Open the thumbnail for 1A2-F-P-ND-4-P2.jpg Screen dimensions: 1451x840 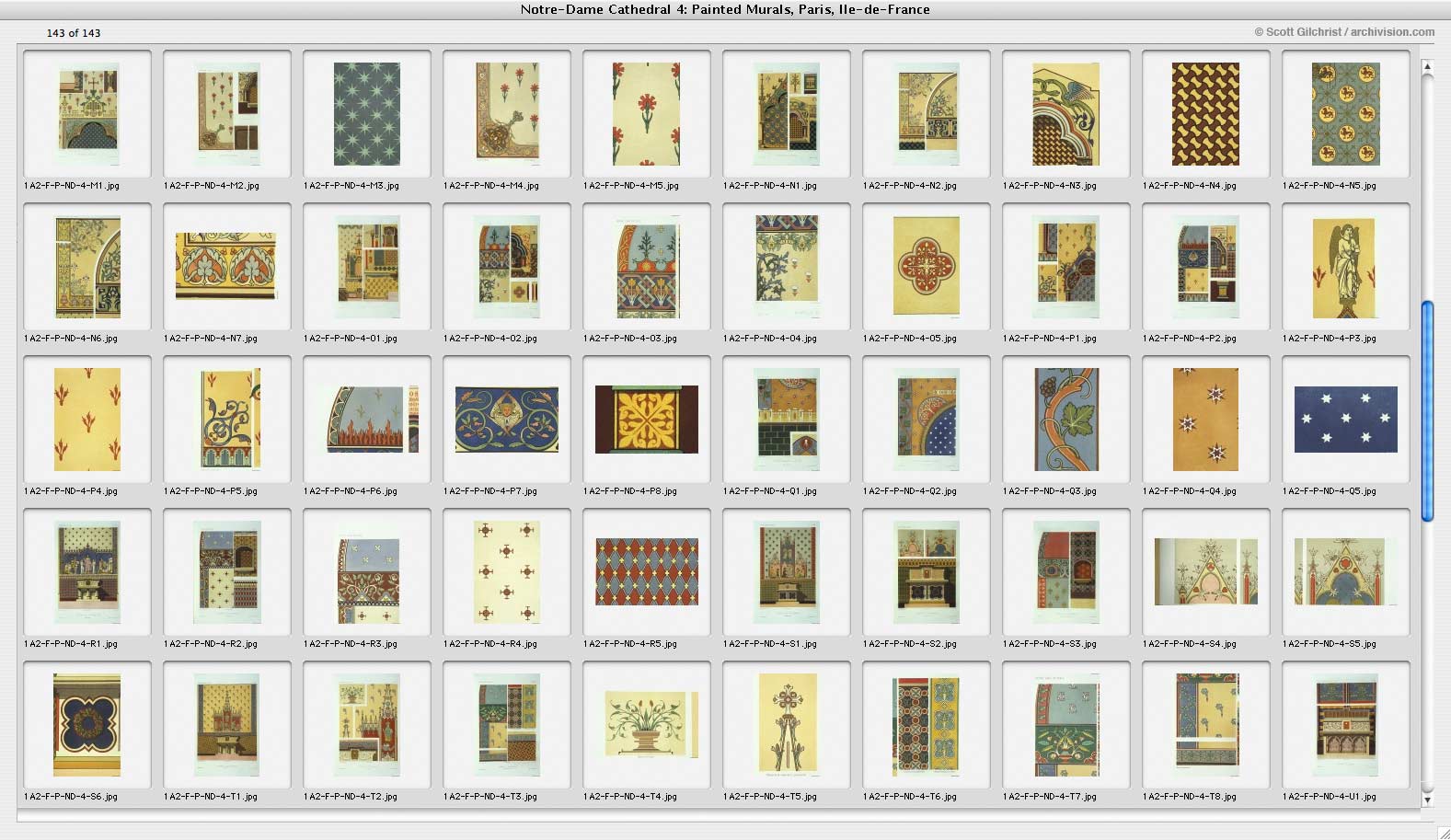1206,267
